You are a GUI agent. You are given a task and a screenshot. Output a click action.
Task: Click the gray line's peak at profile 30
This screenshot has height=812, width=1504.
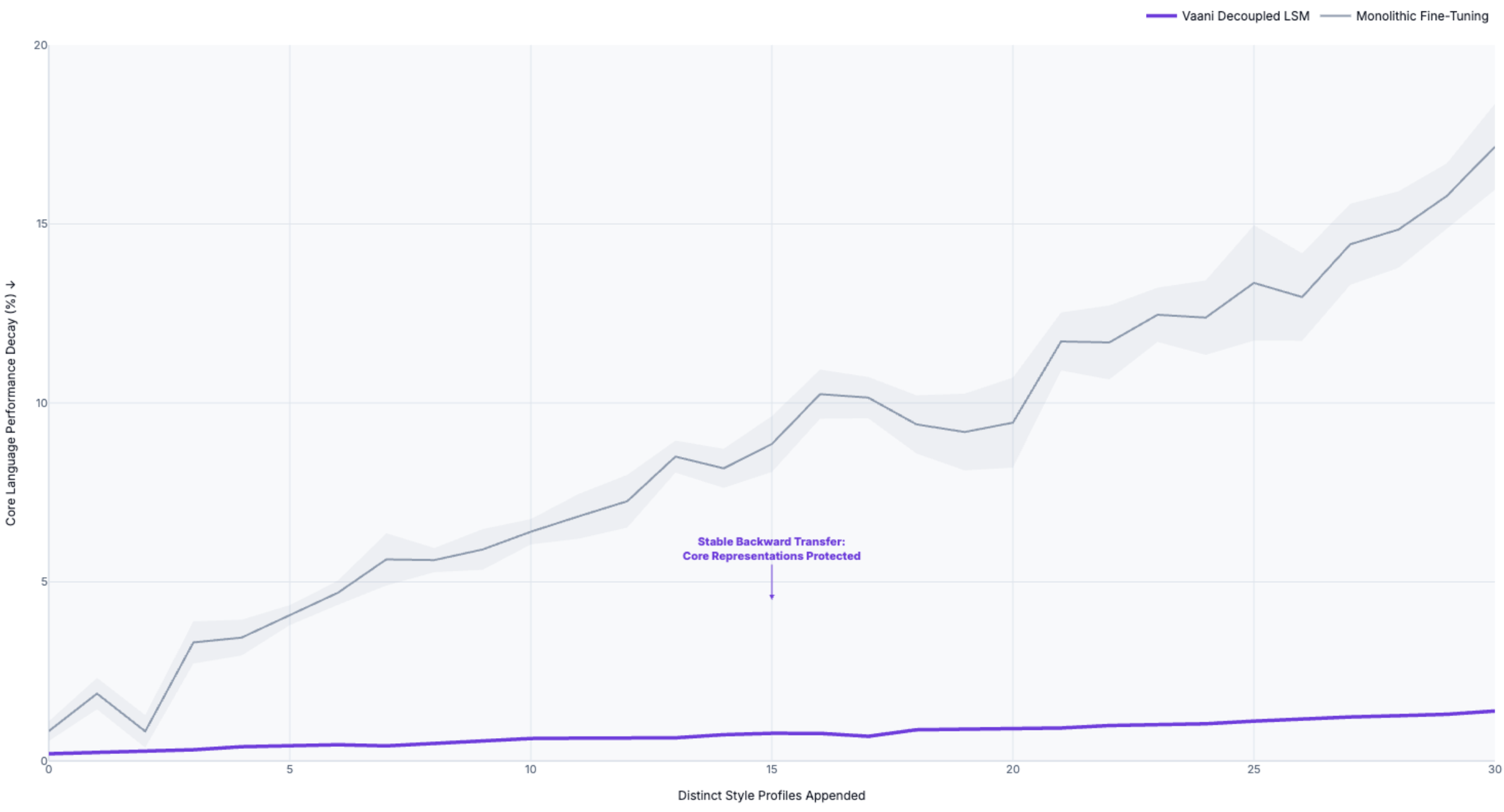(x=1494, y=147)
